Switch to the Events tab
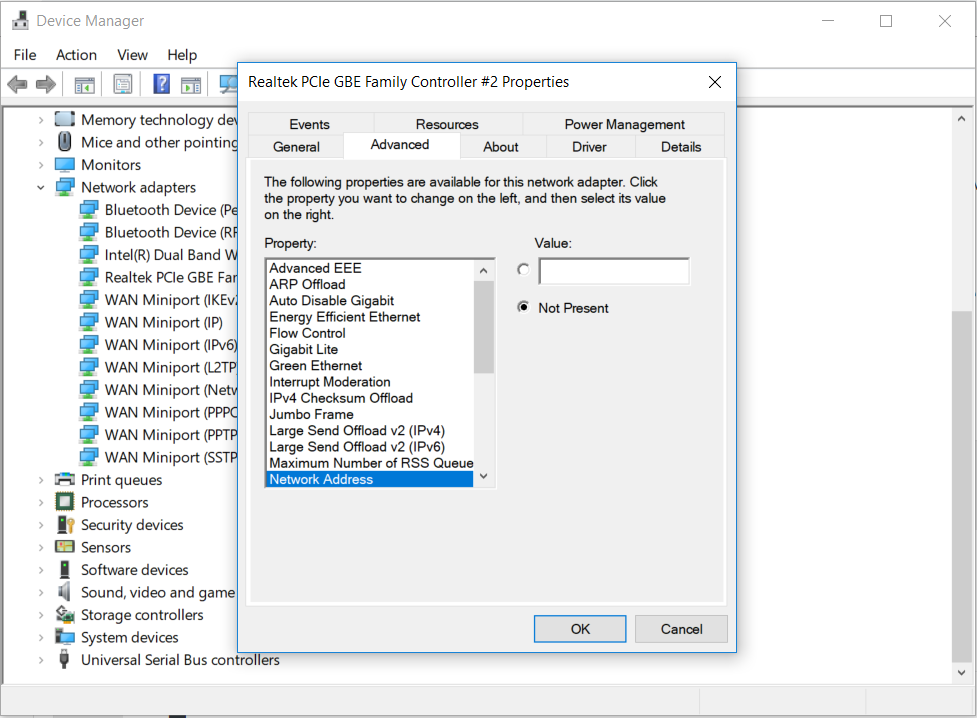This screenshot has height=718, width=977. pyautogui.click(x=310, y=124)
